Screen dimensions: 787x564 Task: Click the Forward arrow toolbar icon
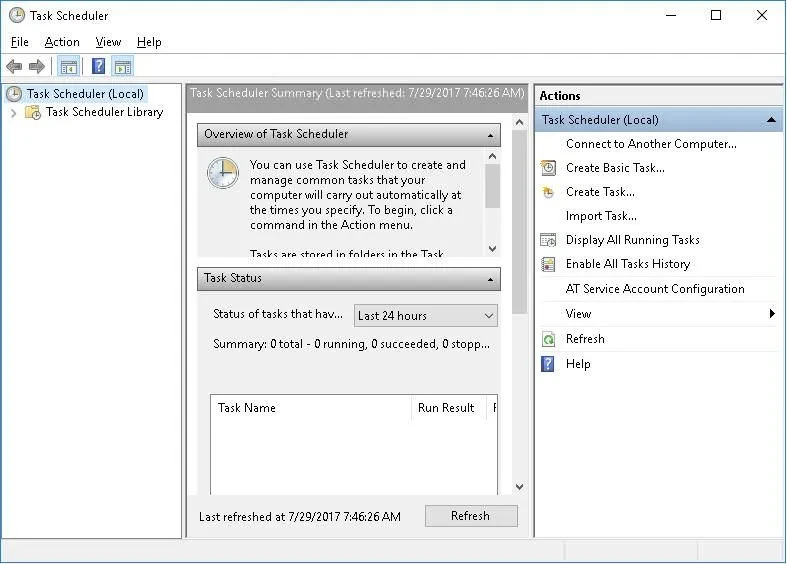[37, 67]
